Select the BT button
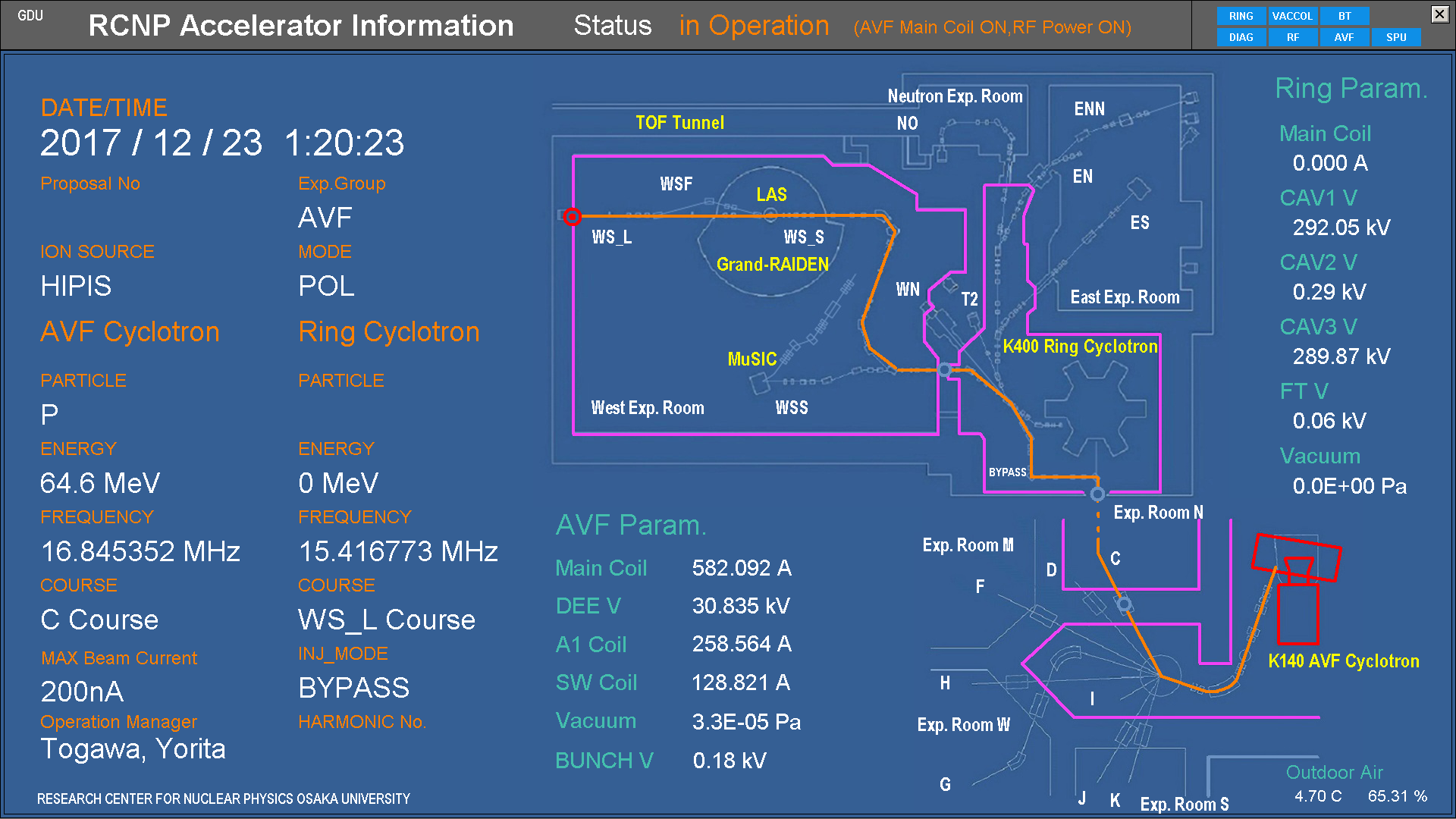 [1344, 16]
